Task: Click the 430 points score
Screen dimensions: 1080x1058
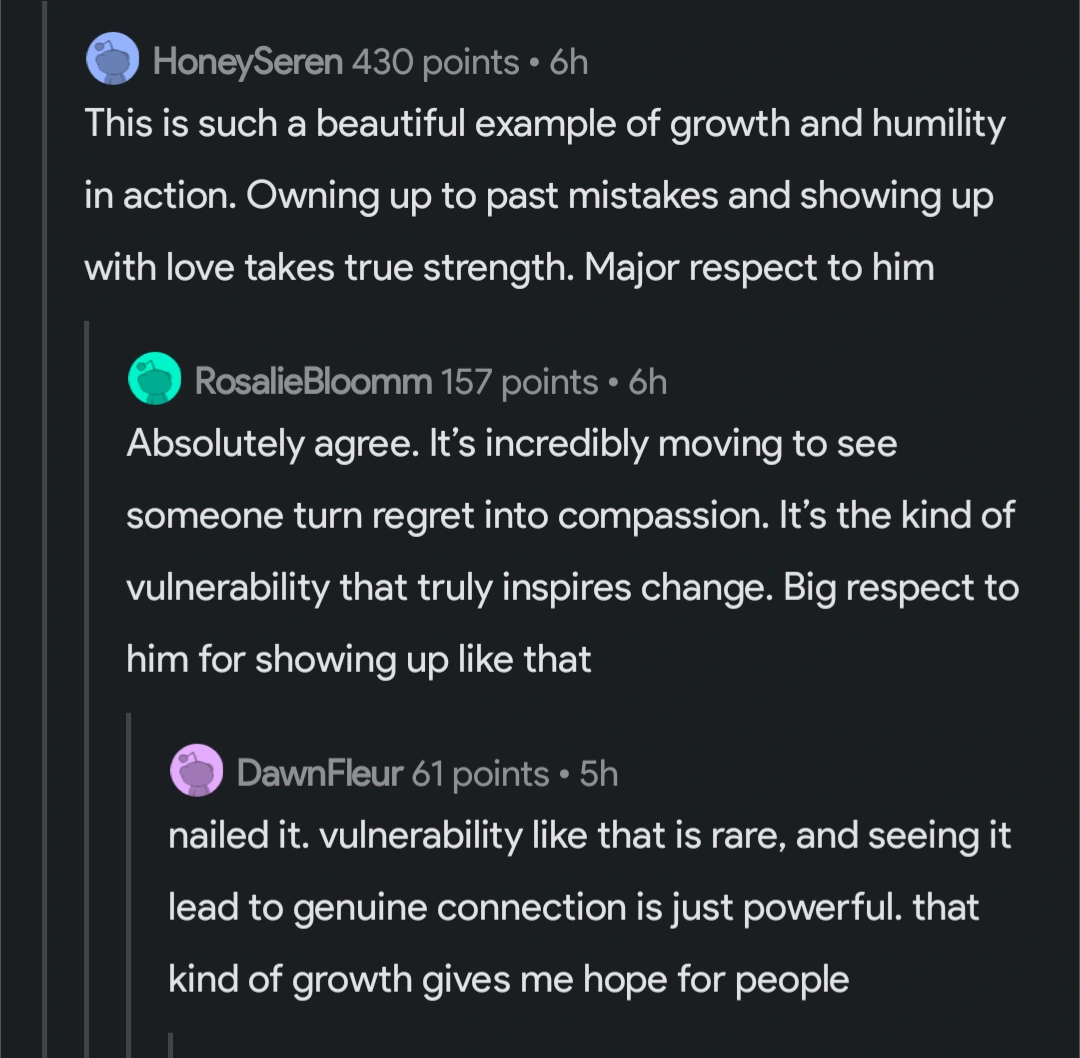Action: tap(436, 63)
